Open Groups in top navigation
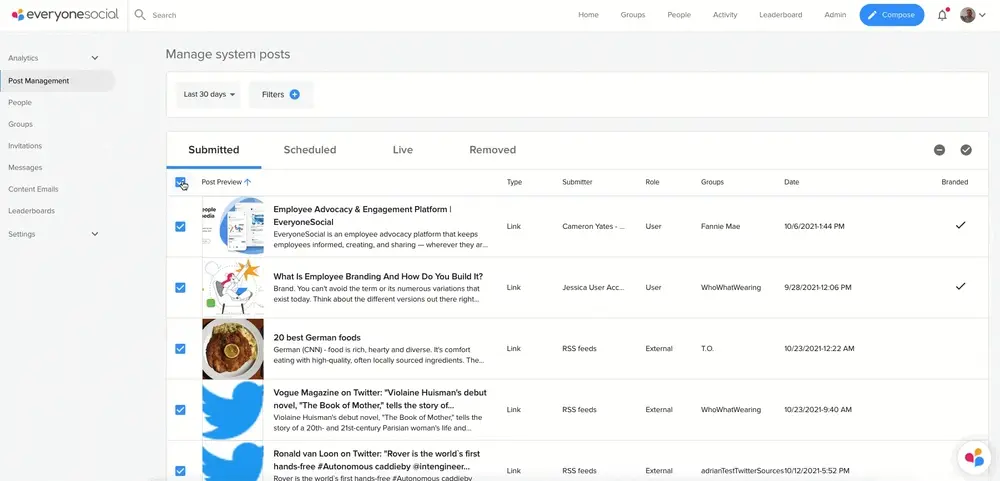The image size is (1000, 481). tap(633, 15)
